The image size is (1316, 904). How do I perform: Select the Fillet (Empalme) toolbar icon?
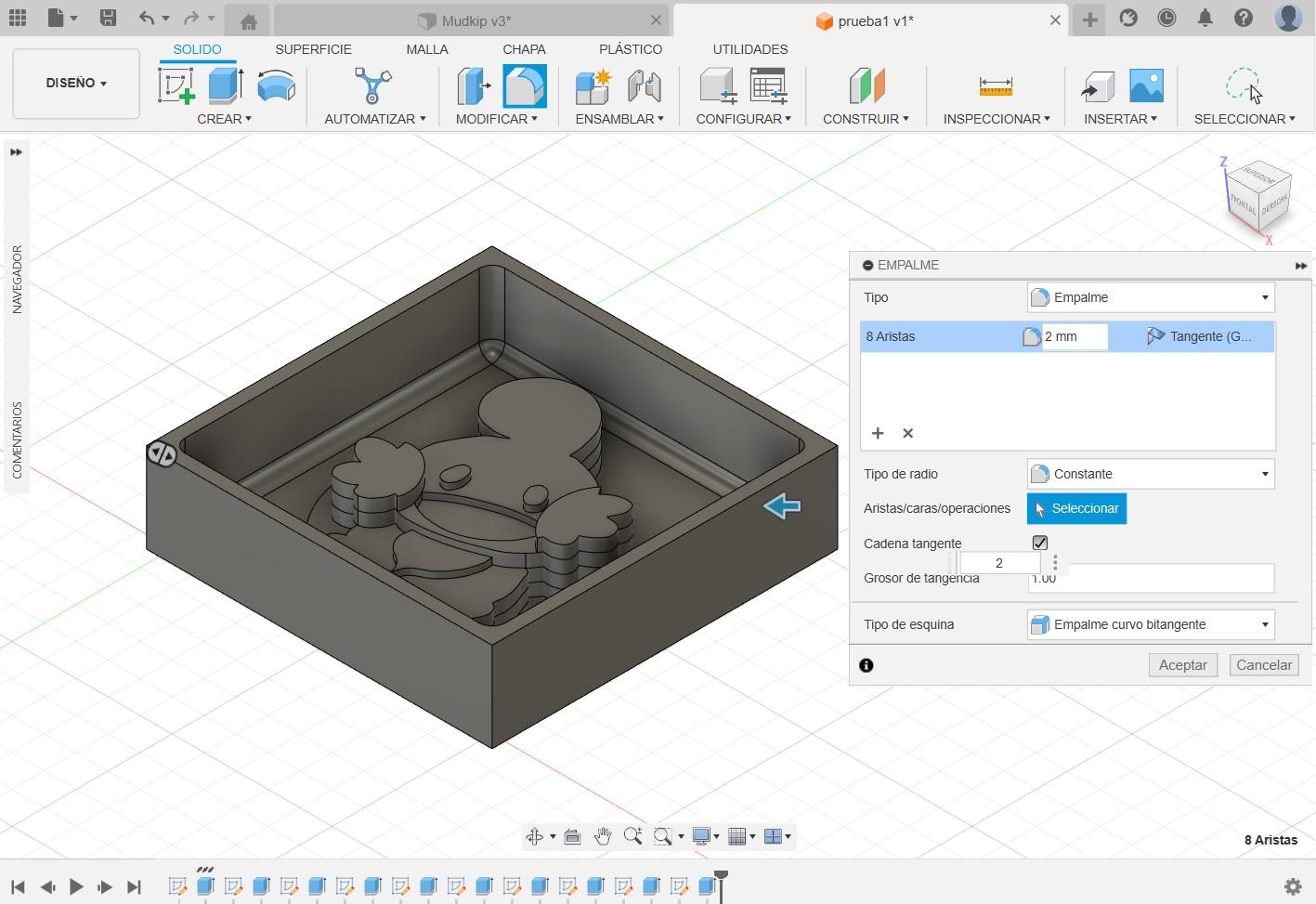(525, 85)
